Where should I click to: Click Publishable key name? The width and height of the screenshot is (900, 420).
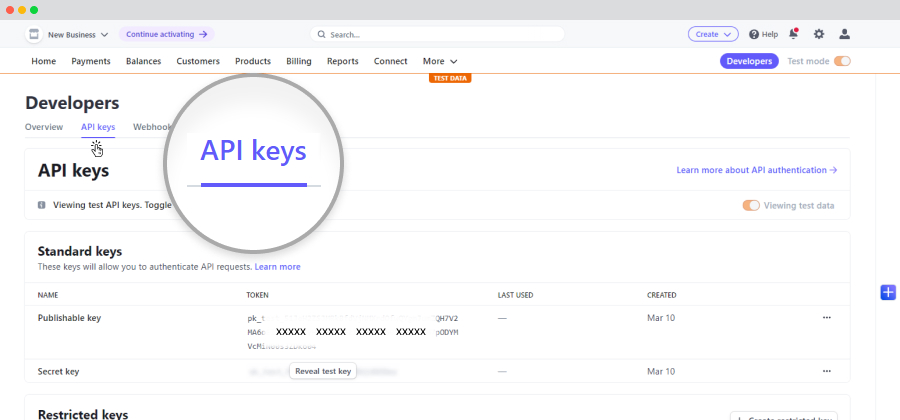point(69,318)
